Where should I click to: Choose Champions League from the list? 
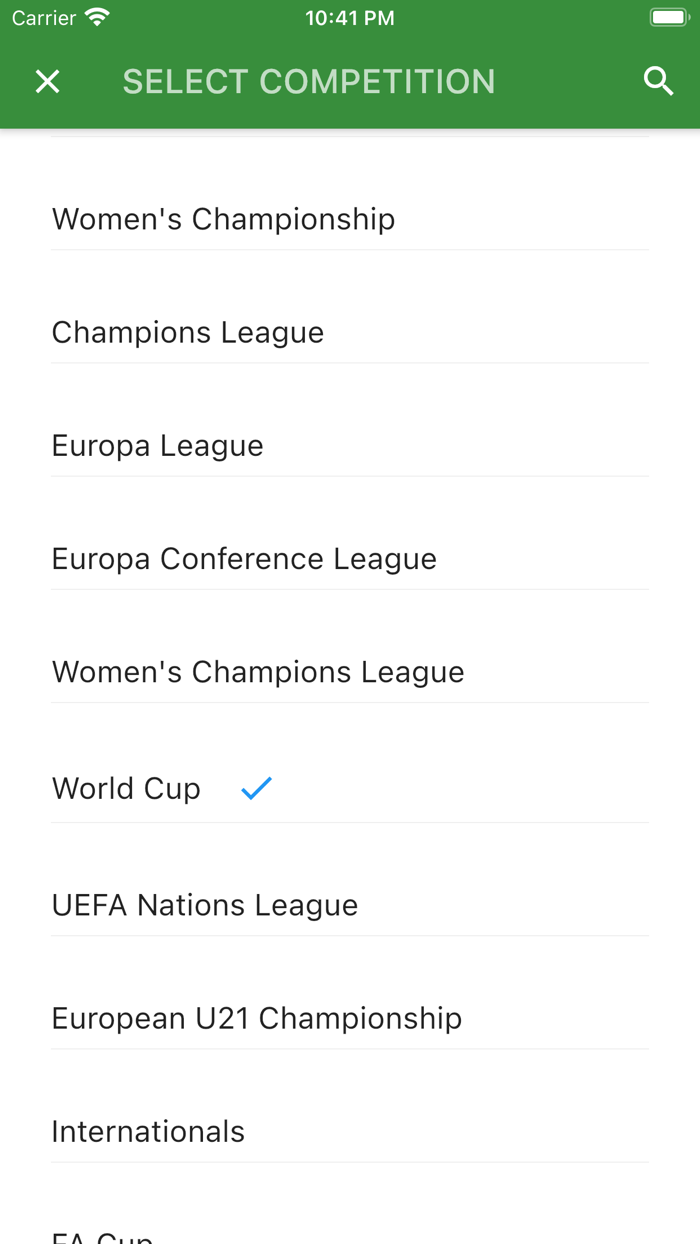click(188, 332)
